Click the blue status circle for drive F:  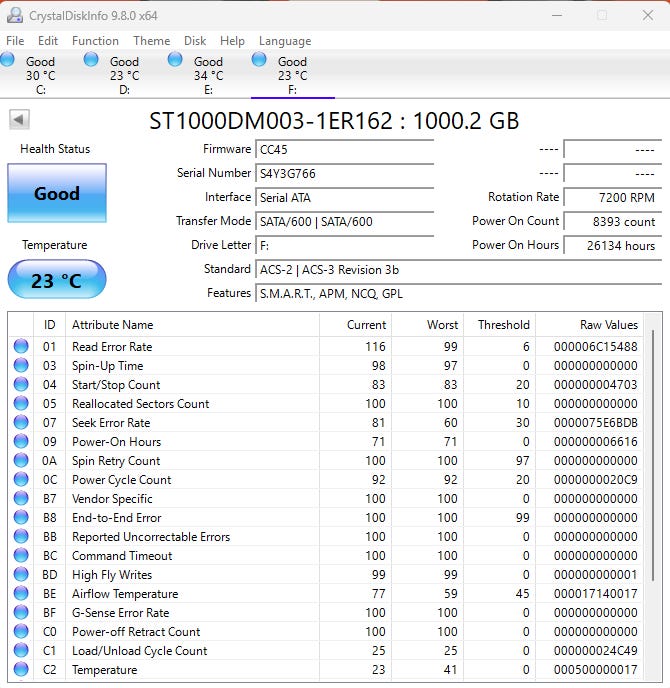259,59
